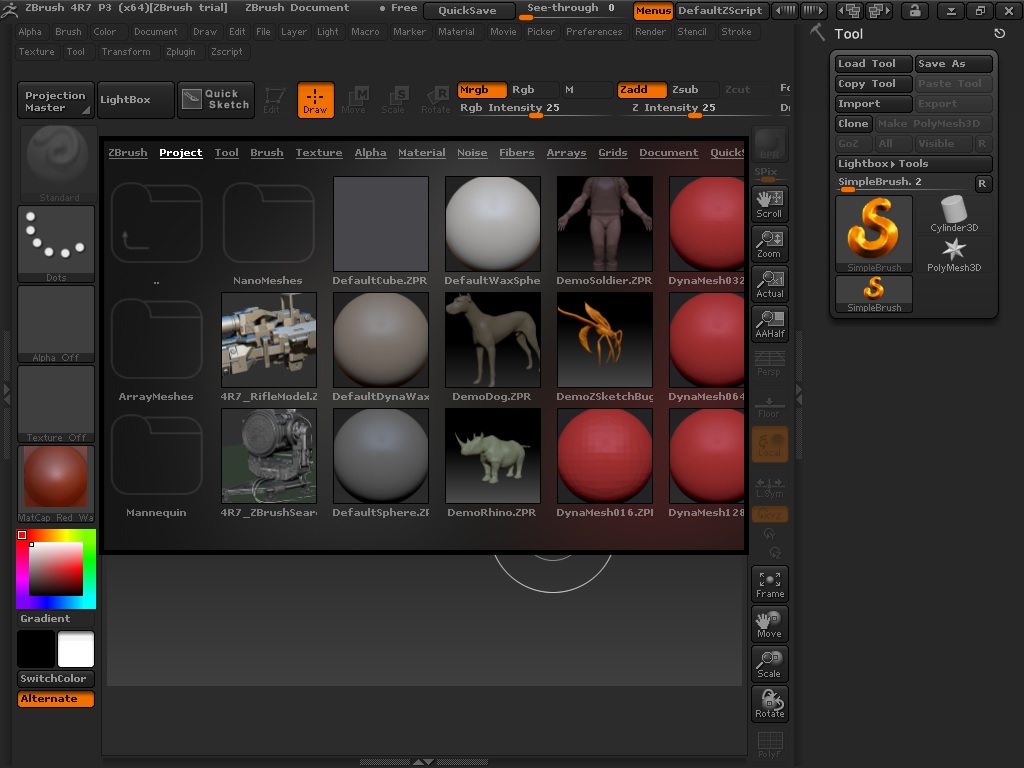
Task: Click the BPR render icon
Action: tap(769, 144)
